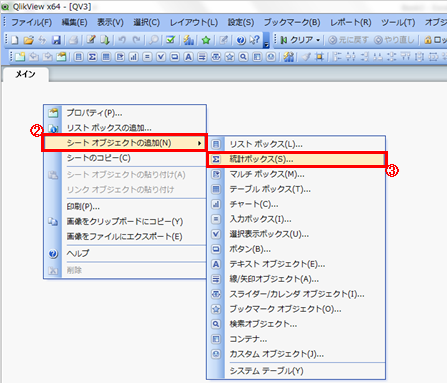Click the Sigma Statistics Box icon in design toolbar
447x383 pixels.
(x=92, y=57)
